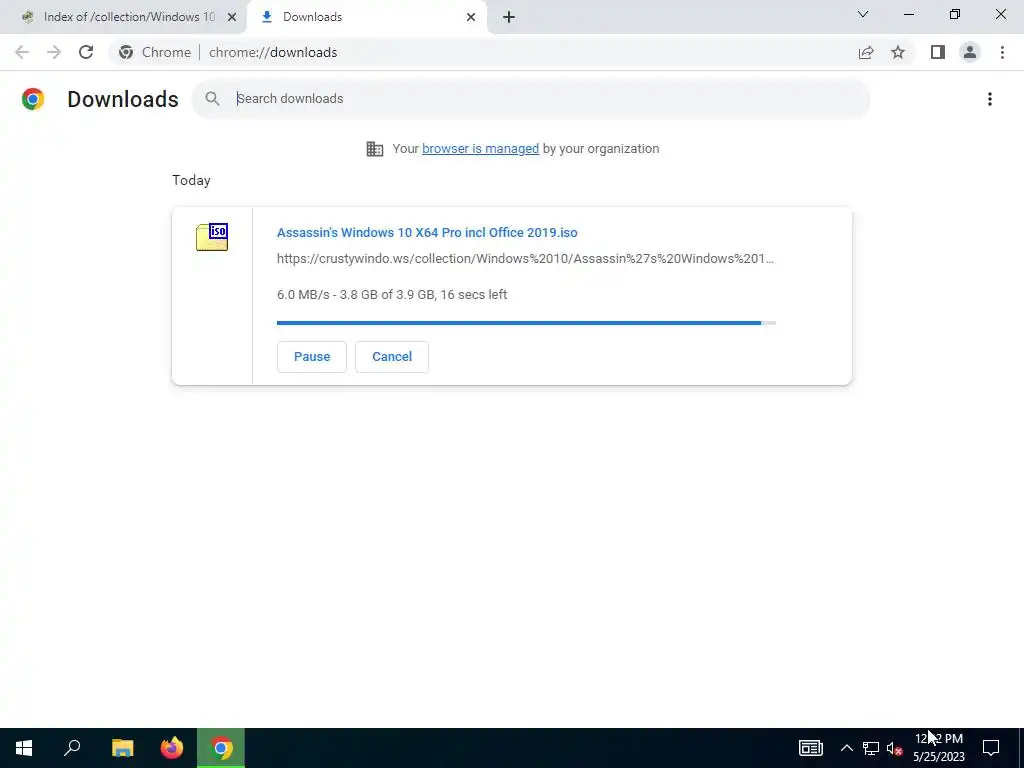The height and width of the screenshot is (768, 1024).
Task: Switch to the Index of /collection/Windows 10 tab
Action: tap(123, 17)
